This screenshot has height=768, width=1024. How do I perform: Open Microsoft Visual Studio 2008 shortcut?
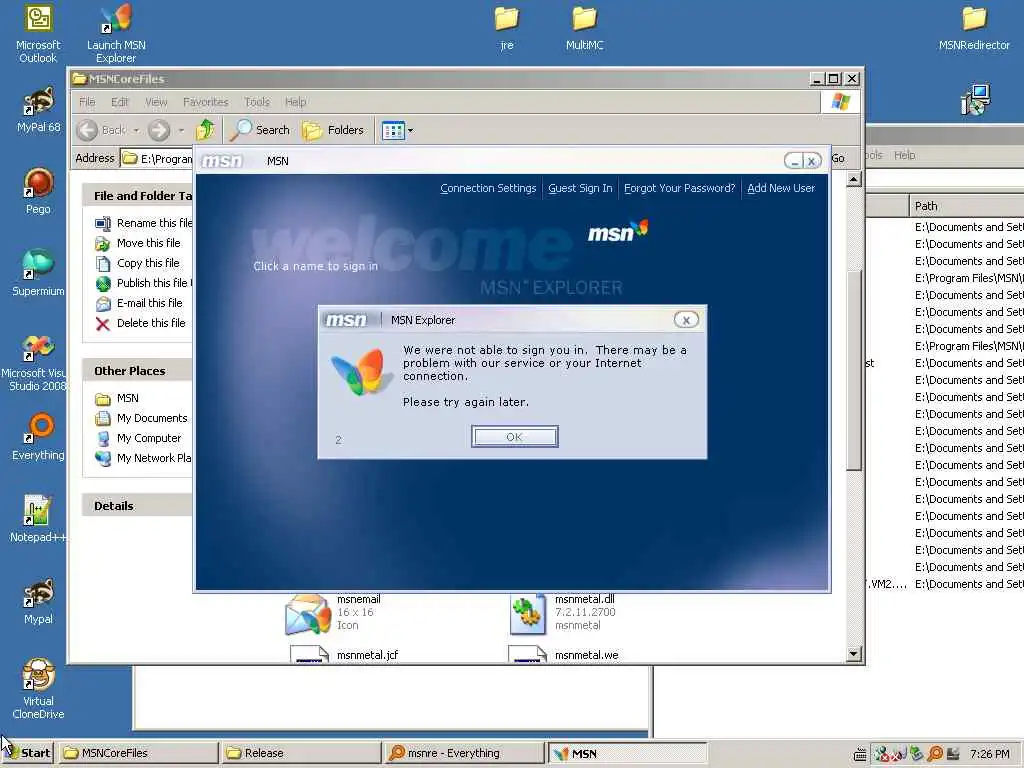[36, 363]
